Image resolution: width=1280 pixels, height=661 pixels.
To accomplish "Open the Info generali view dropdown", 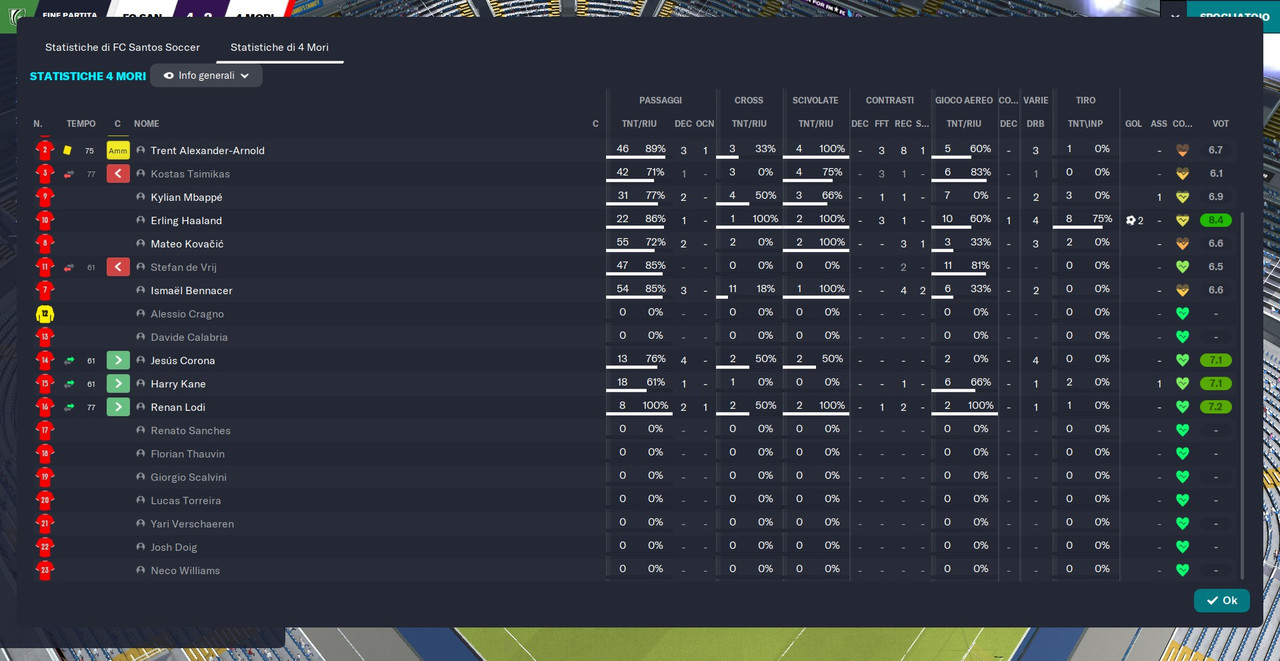I will click(x=206, y=76).
